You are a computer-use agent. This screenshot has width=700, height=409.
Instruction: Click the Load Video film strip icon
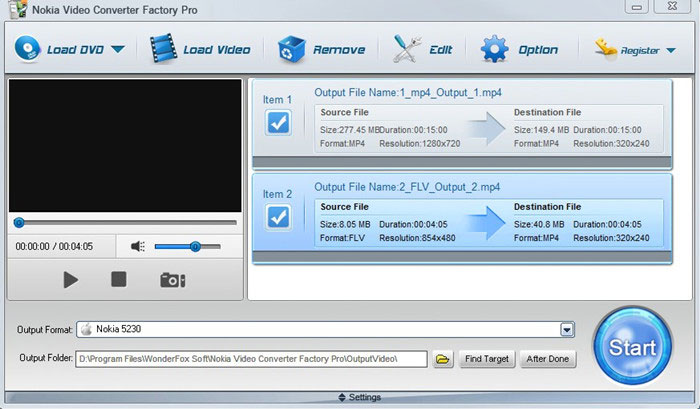pyautogui.click(x=163, y=48)
